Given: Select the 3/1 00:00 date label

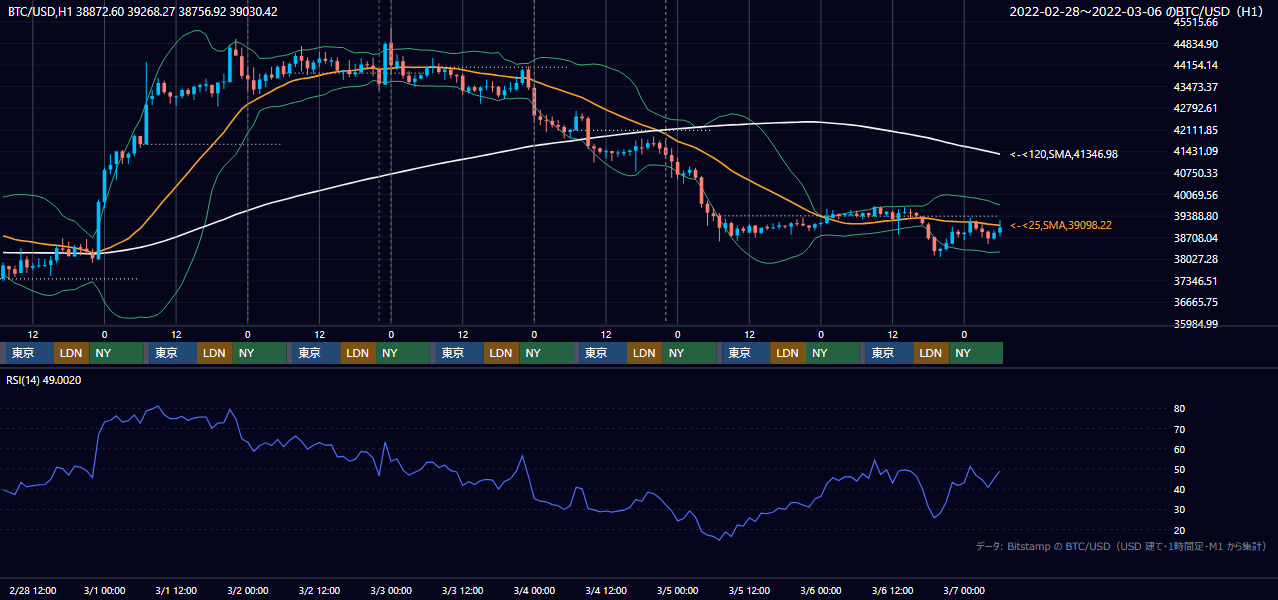Looking at the screenshot, I should point(104,590).
